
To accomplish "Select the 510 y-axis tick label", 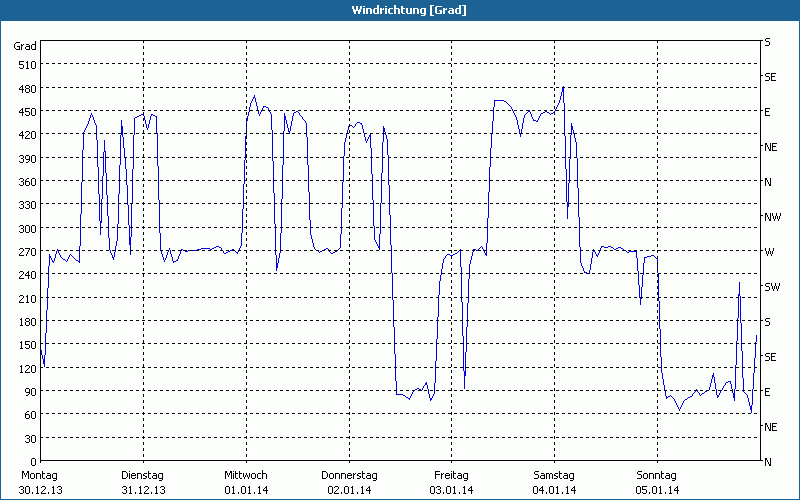I will point(25,65).
